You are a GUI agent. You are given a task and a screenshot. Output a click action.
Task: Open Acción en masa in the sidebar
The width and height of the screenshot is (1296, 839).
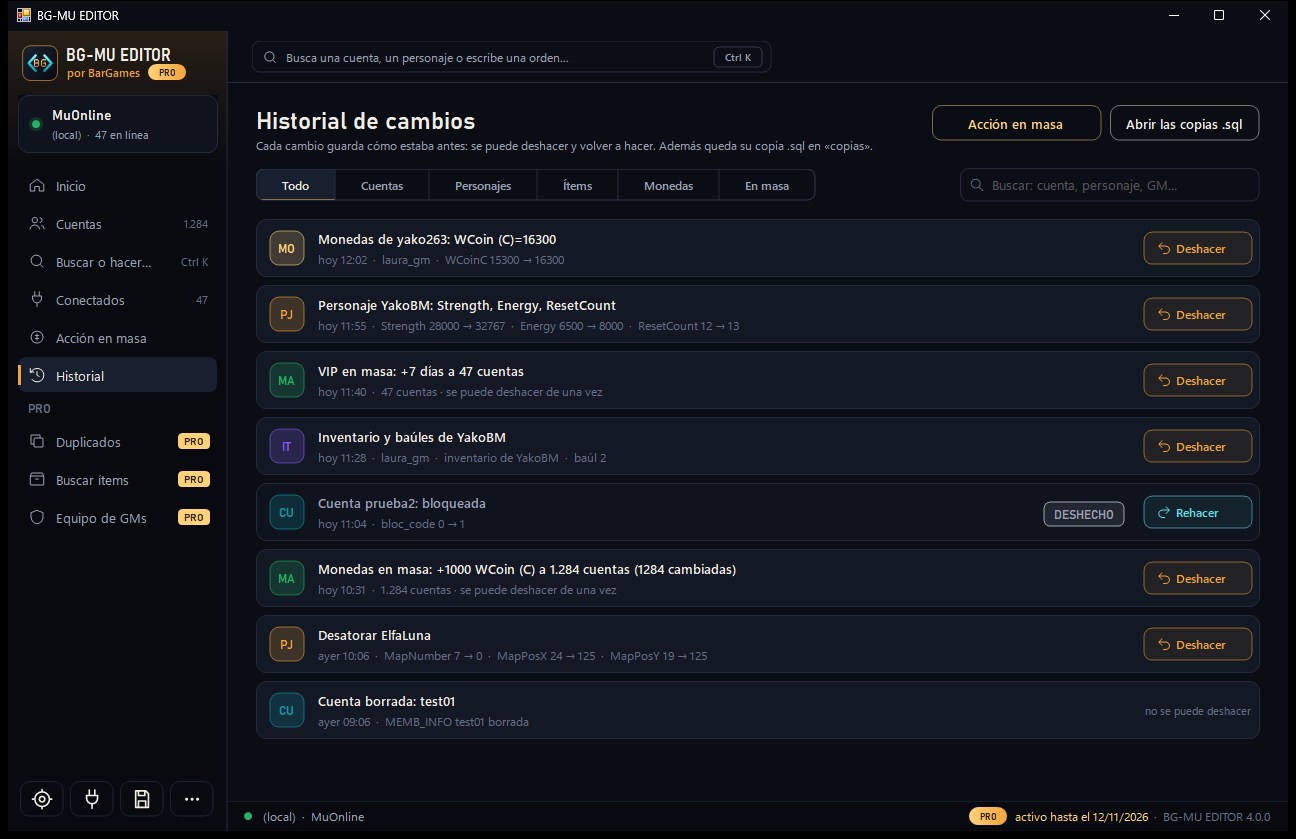pyautogui.click(x=118, y=338)
